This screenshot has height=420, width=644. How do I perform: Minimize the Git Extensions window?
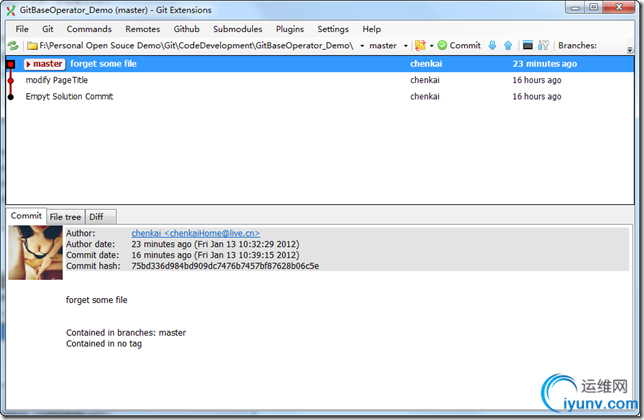[575, 7]
